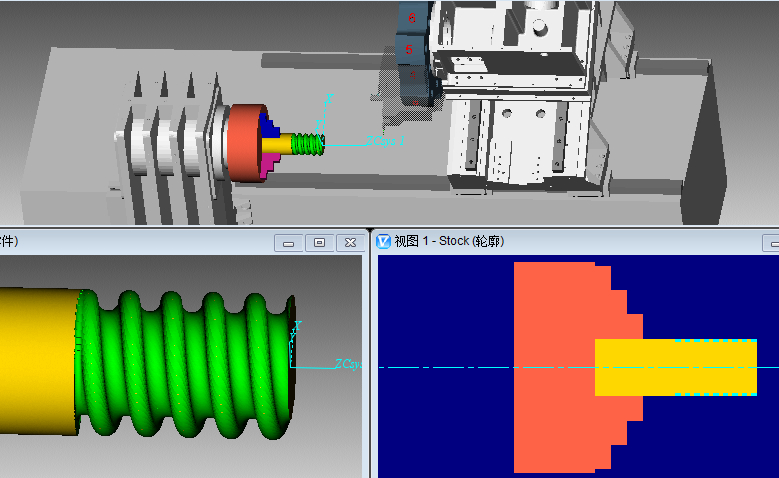Maximize the left workpiece view window
779x478 pixels.
click(x=319, y=242)
